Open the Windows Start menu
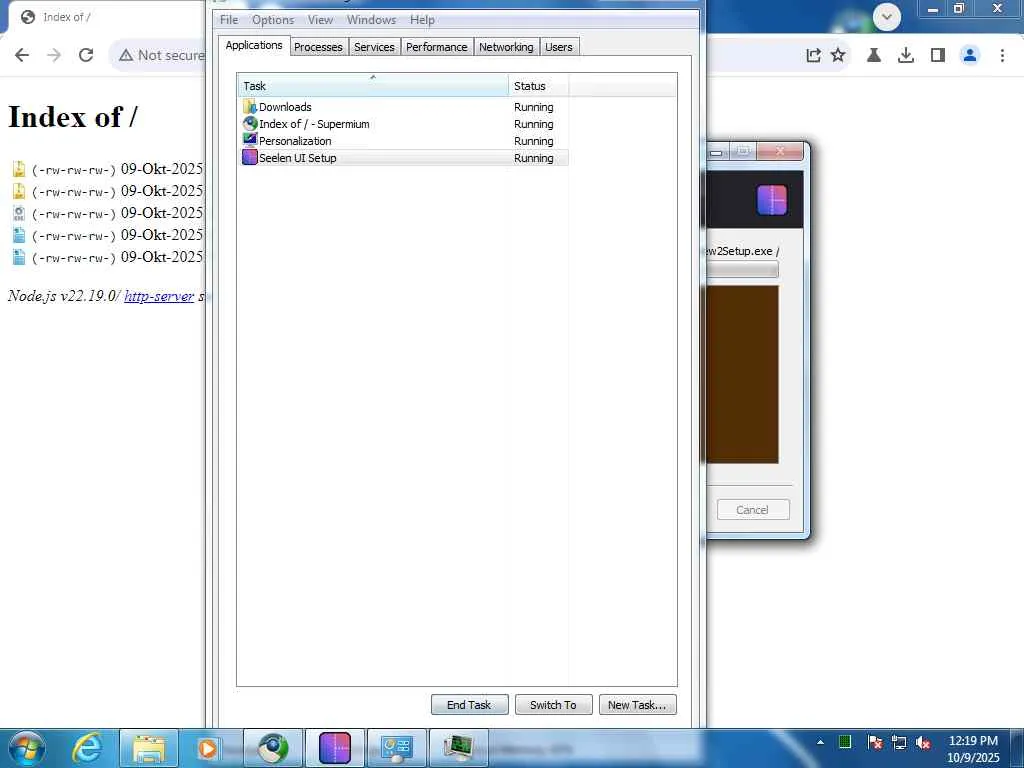Viewport: 1024px width, 768px height. tap(26, 748)
